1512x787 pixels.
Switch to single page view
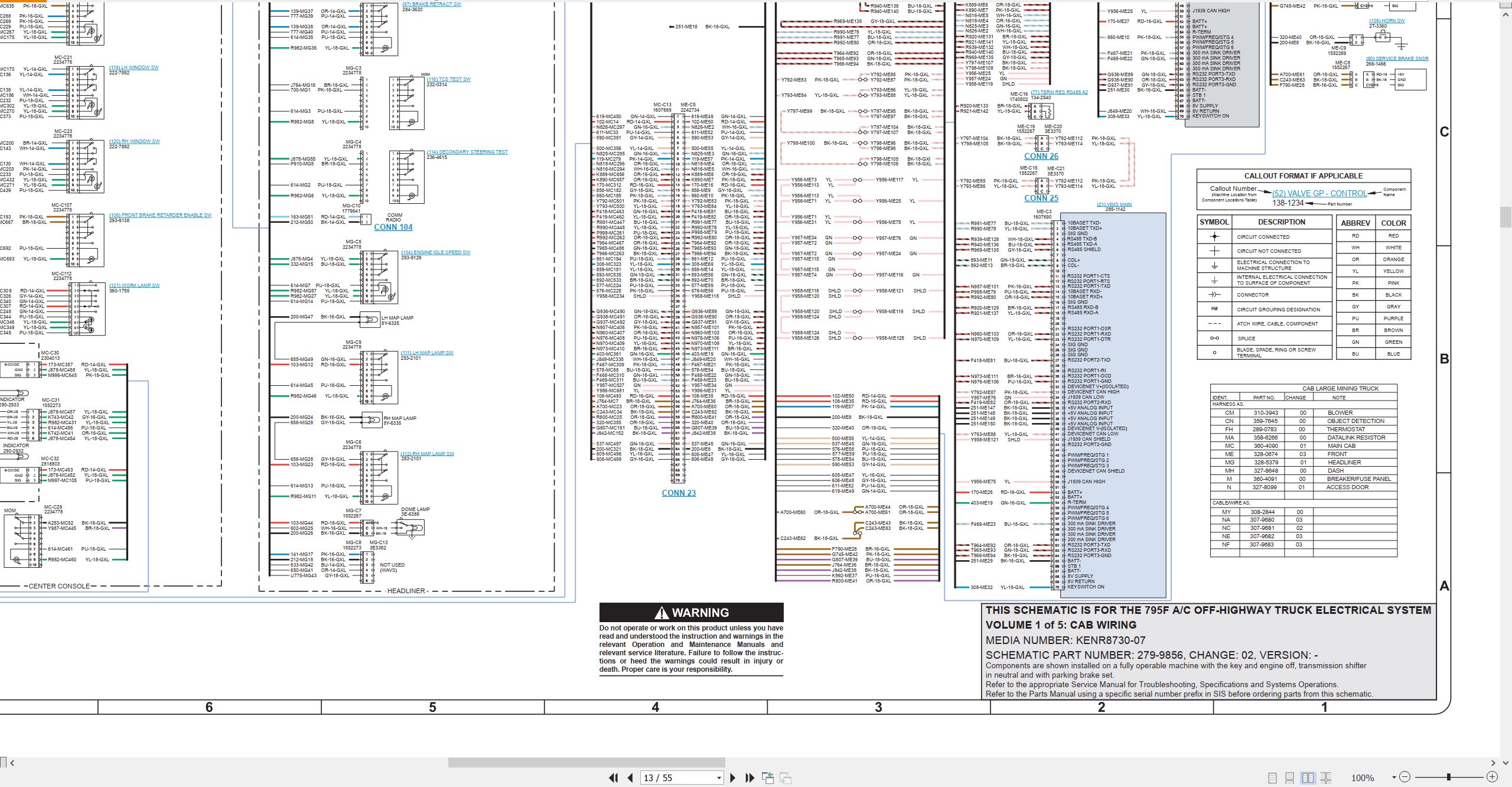tap(1273, 778)
